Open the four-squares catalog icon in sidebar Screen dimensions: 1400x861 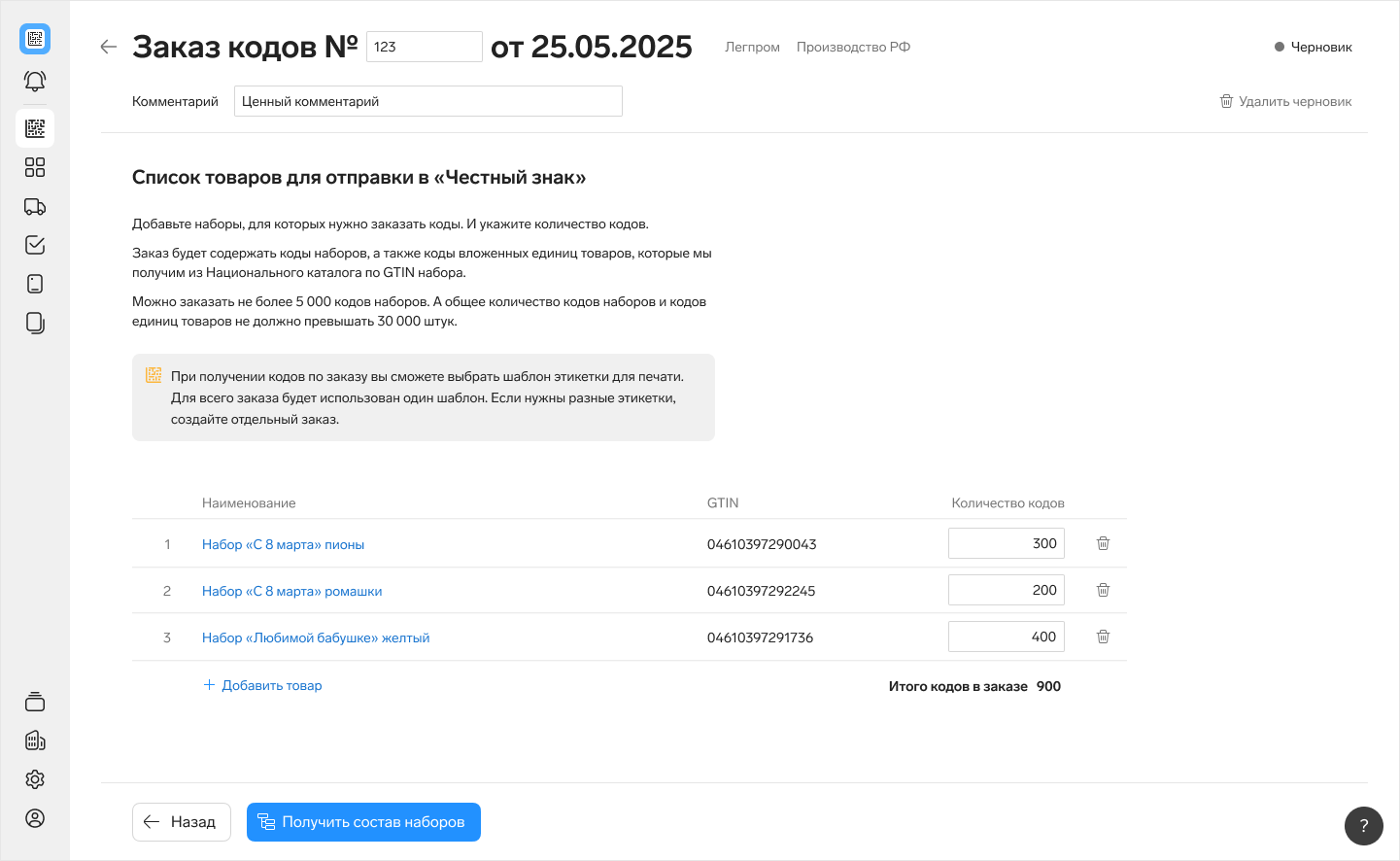[x=35, y=167]
